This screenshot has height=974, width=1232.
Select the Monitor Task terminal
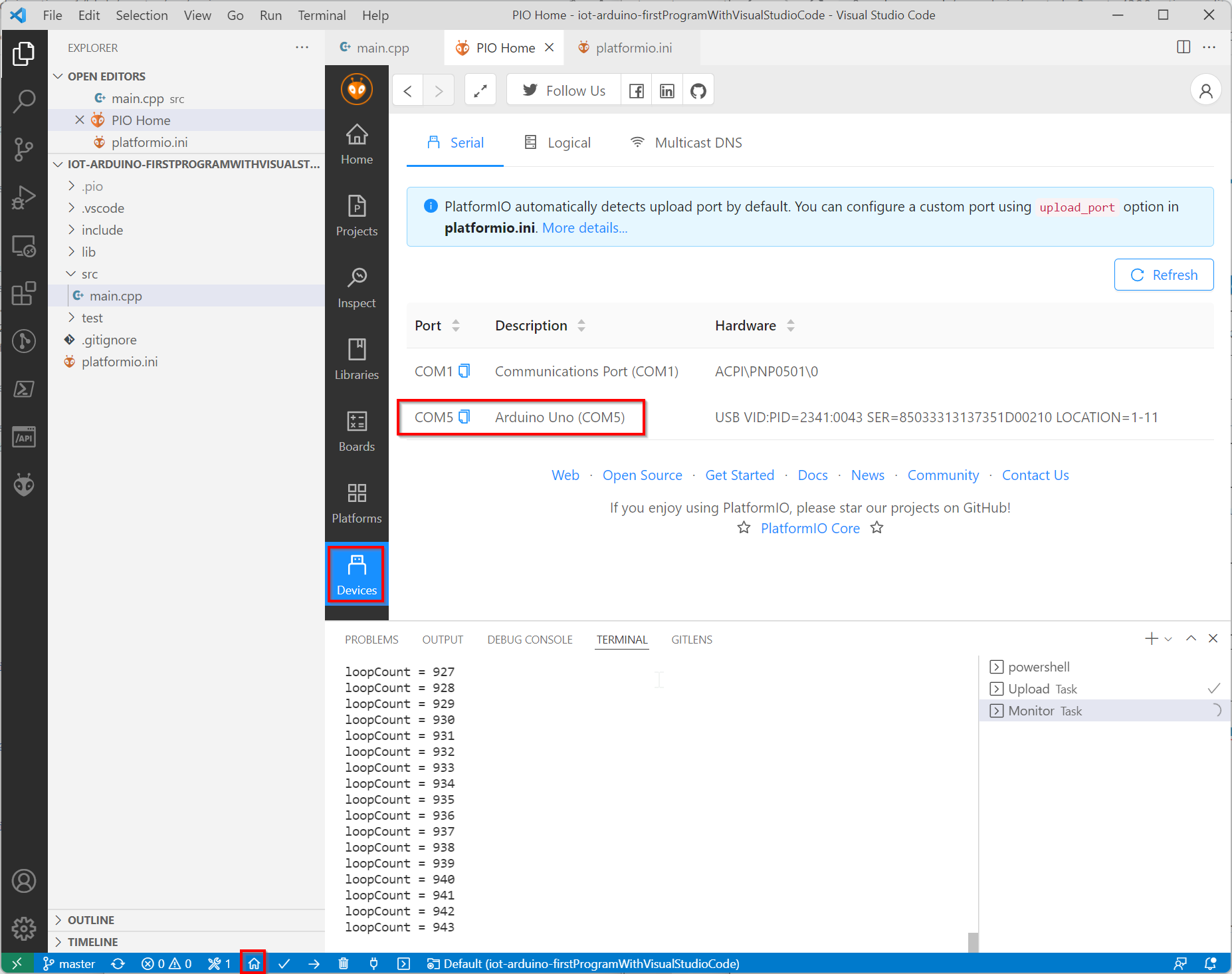click(x=1104, y=711)
